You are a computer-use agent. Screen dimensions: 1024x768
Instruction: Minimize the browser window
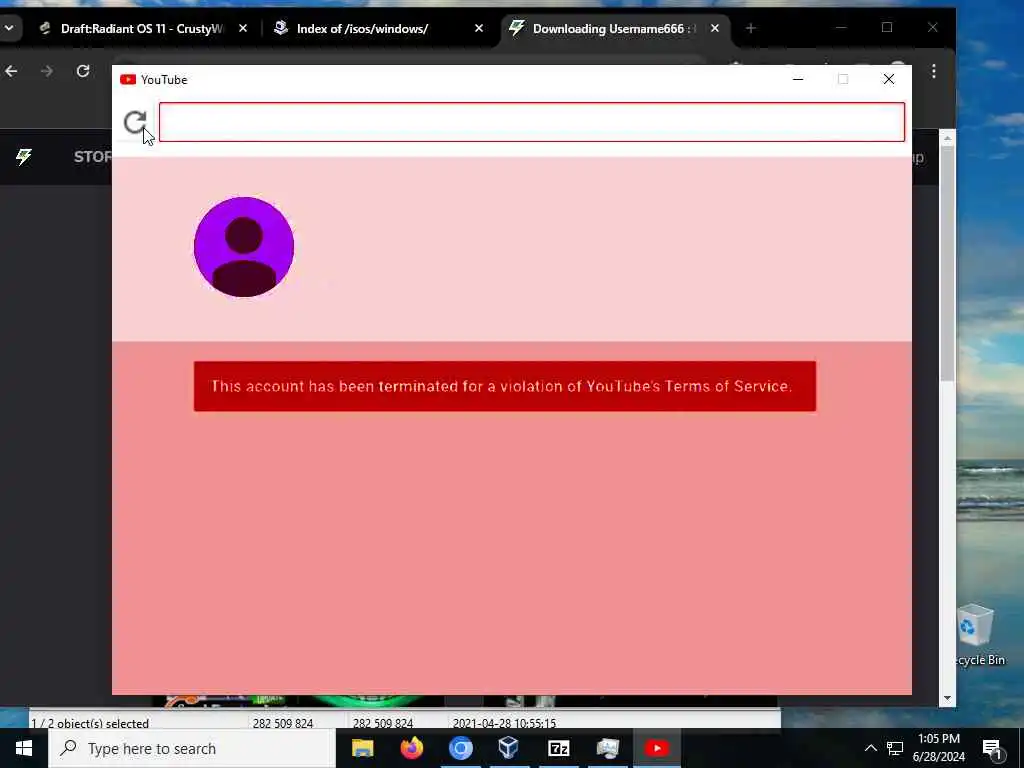(841, 27)
